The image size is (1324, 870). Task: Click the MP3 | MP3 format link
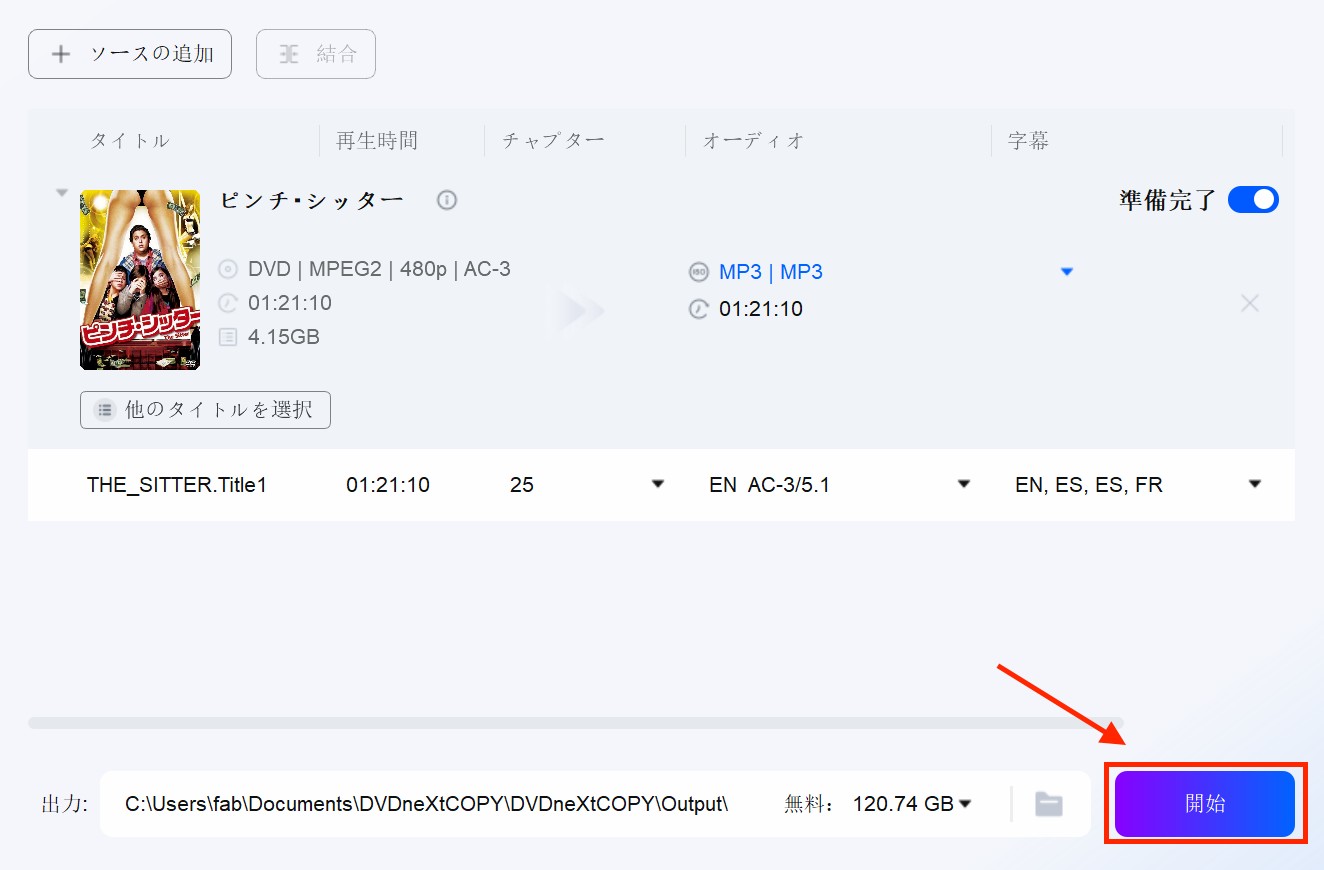(771, 272)
